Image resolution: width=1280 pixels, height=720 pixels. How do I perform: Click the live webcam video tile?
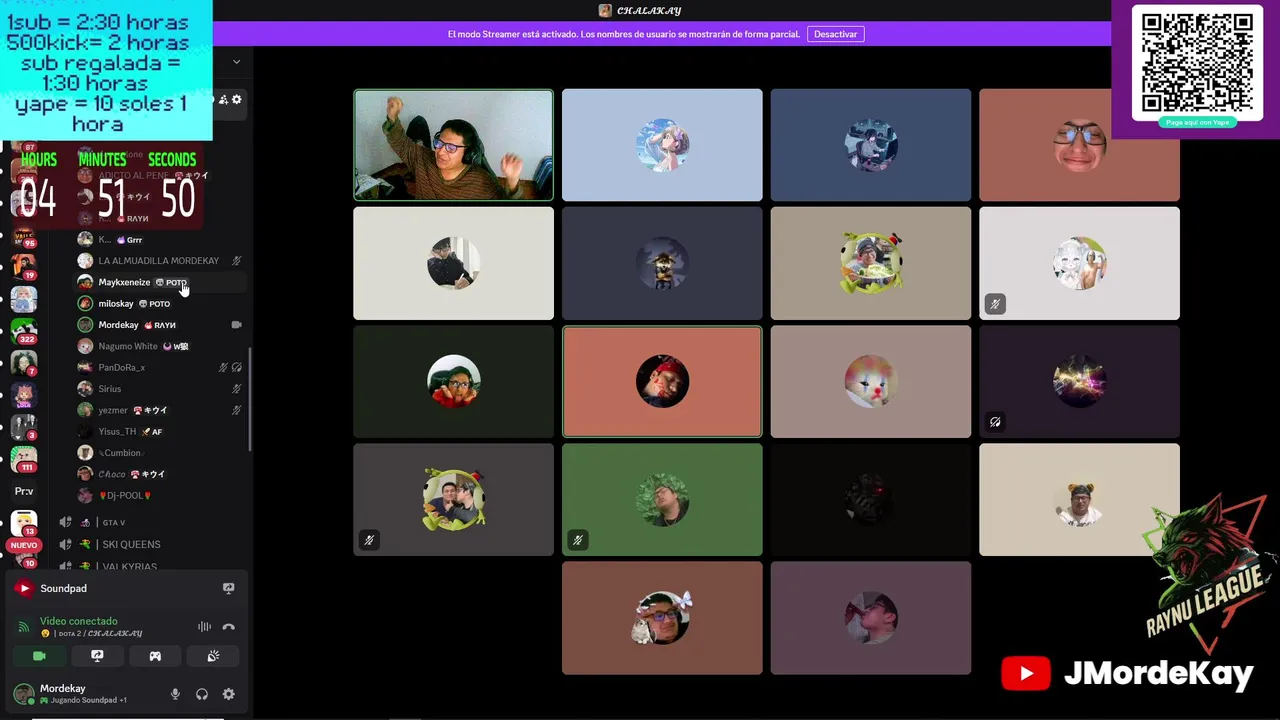[453, 145]
